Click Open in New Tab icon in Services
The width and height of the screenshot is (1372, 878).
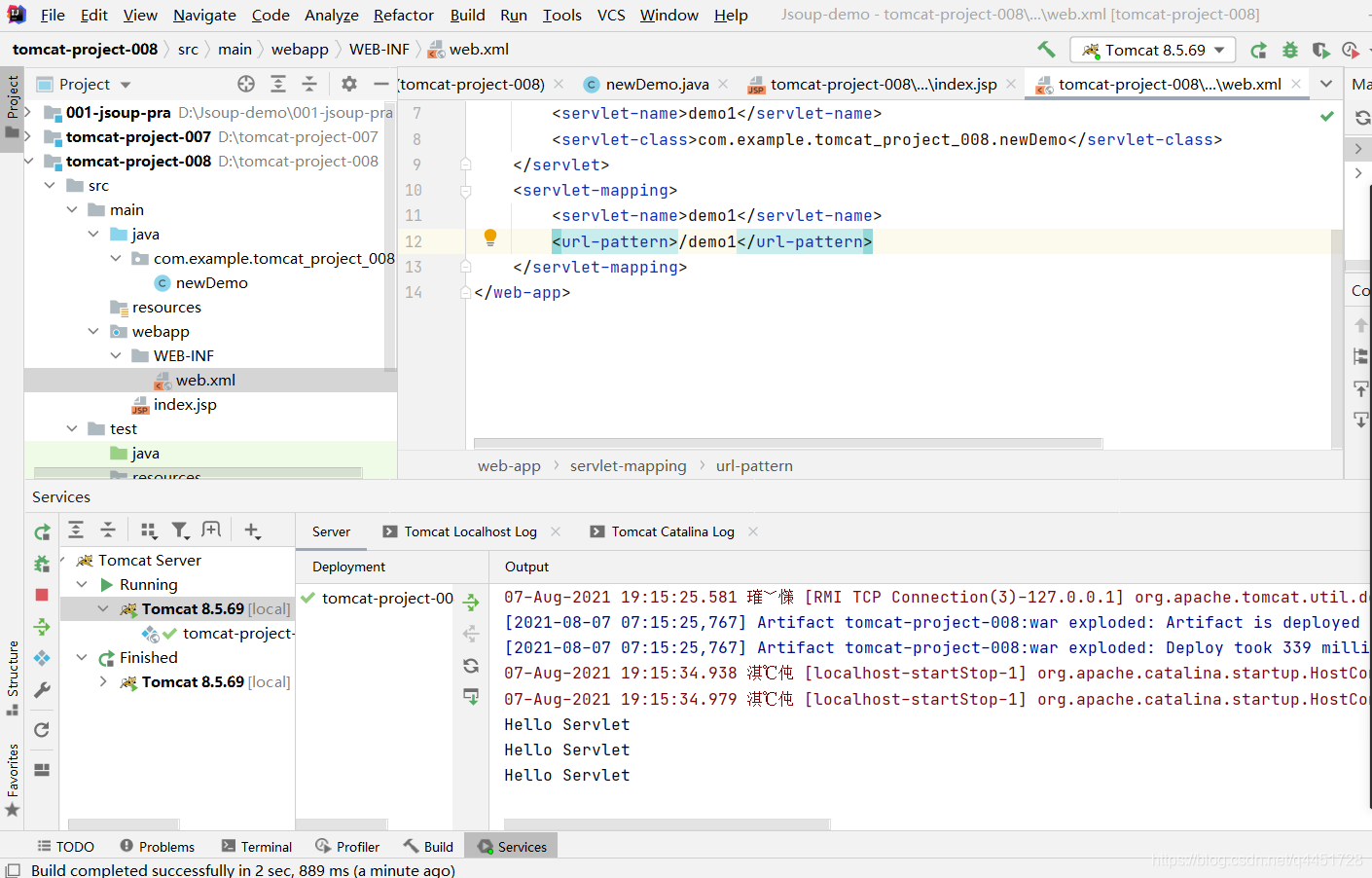211,530
